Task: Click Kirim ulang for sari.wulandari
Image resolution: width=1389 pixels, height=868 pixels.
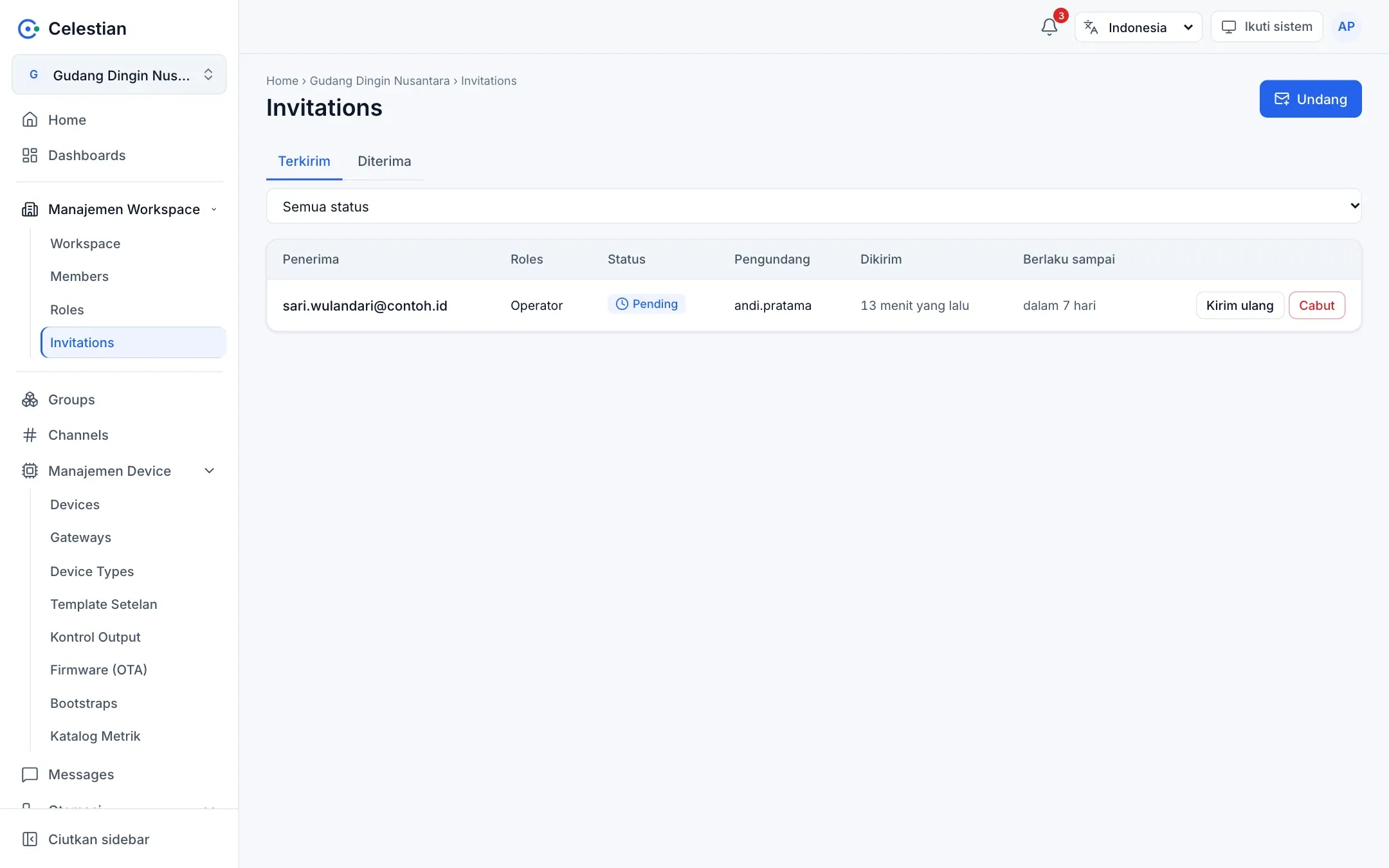Action: 1240,305
